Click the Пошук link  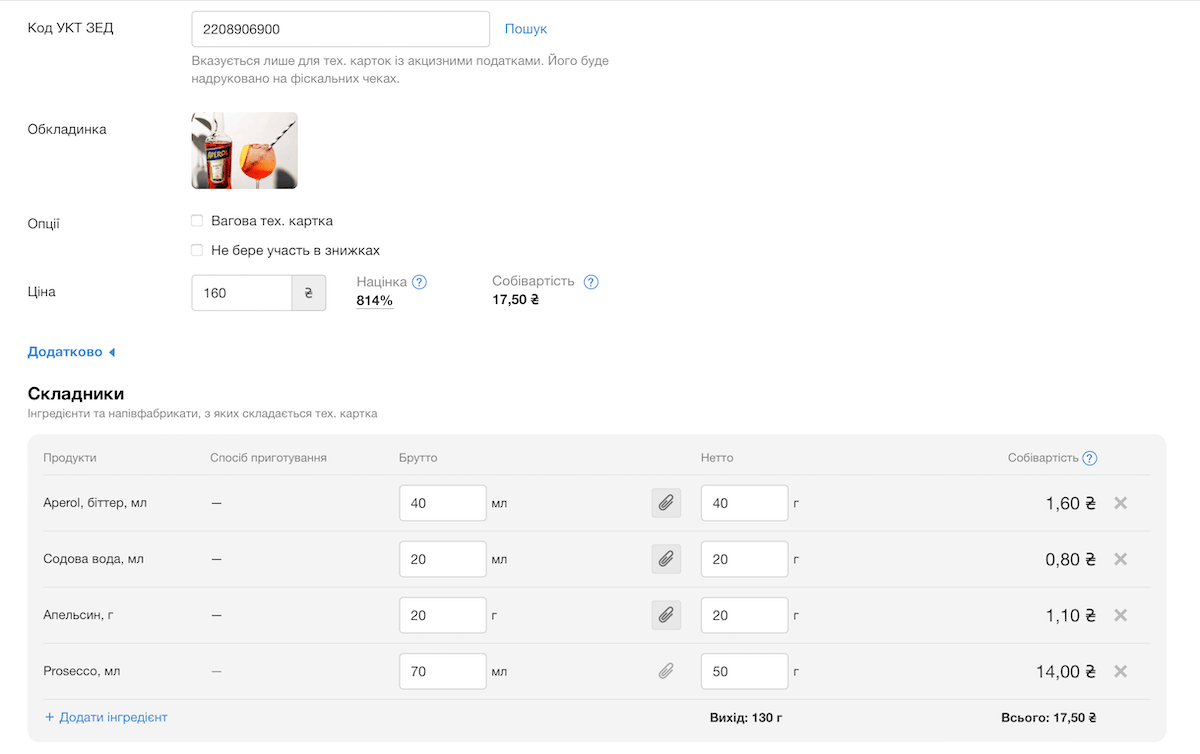tap(526, 29)
